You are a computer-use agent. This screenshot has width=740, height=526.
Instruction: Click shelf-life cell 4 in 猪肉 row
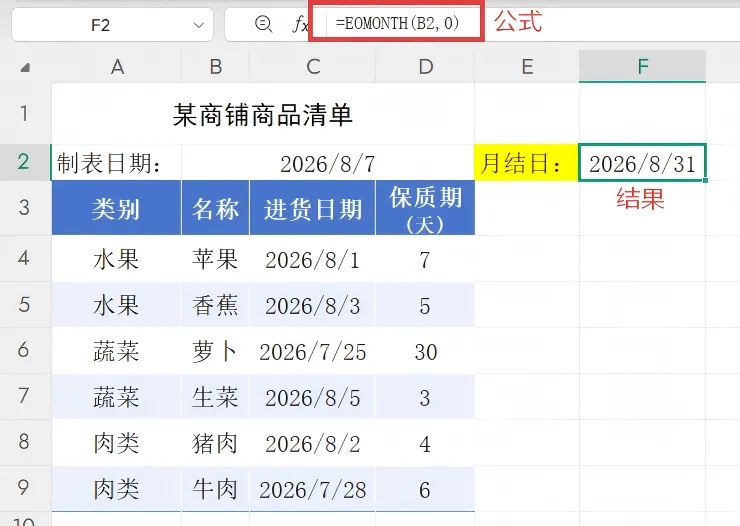(425, 443)
